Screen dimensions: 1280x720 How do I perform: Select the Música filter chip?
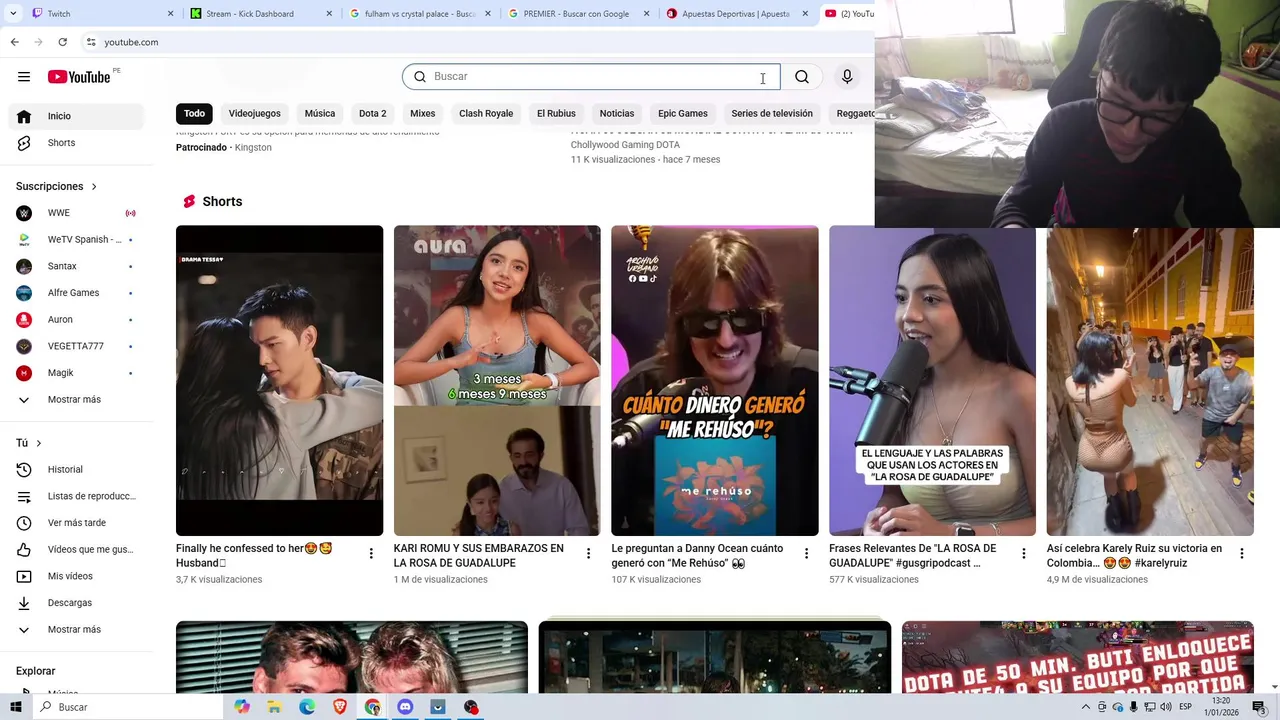pyautogui.click(x=320, y=113)
